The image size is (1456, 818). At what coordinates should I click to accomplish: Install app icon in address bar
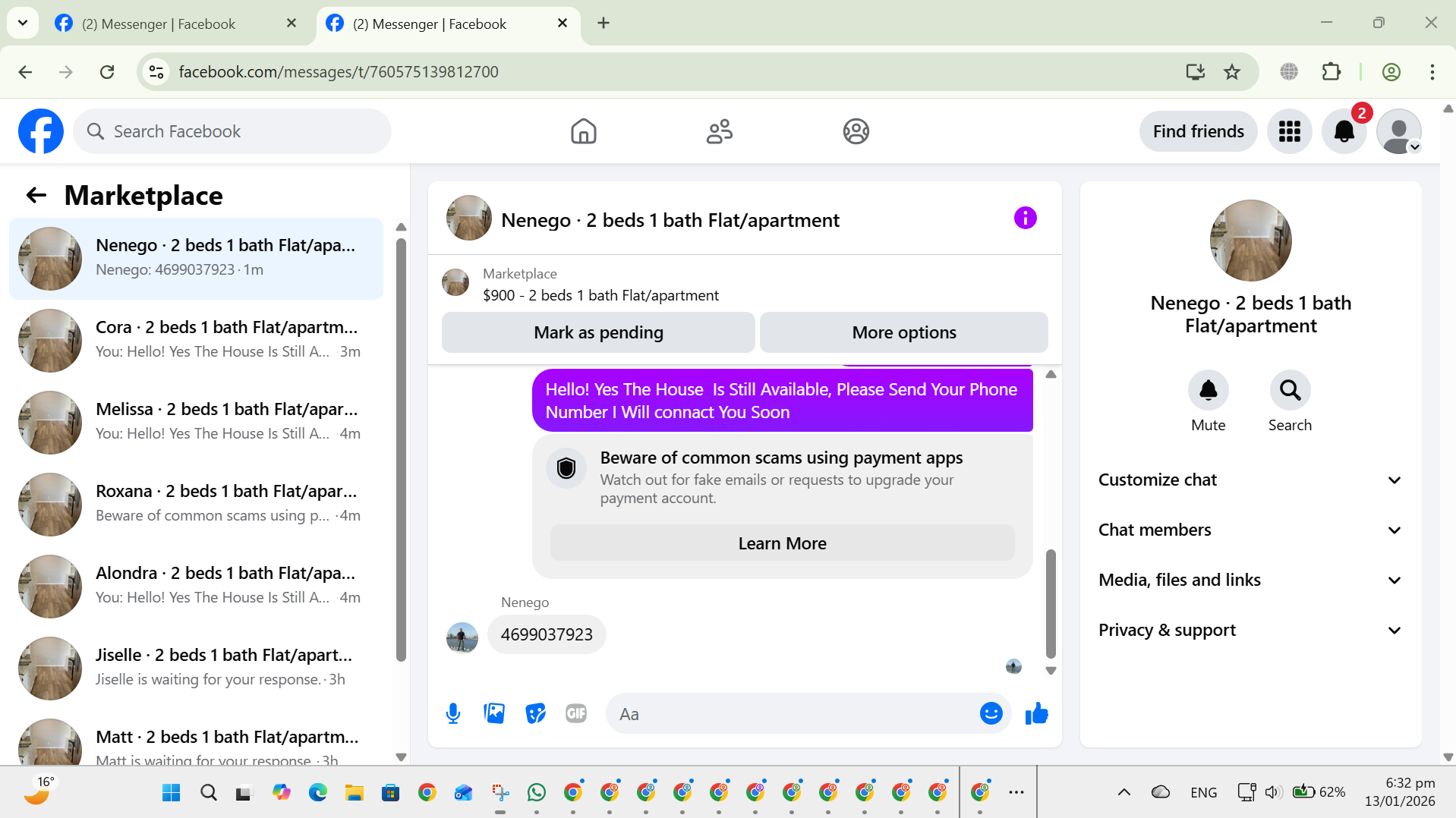pyautogui.click(x=1195, y=72)
